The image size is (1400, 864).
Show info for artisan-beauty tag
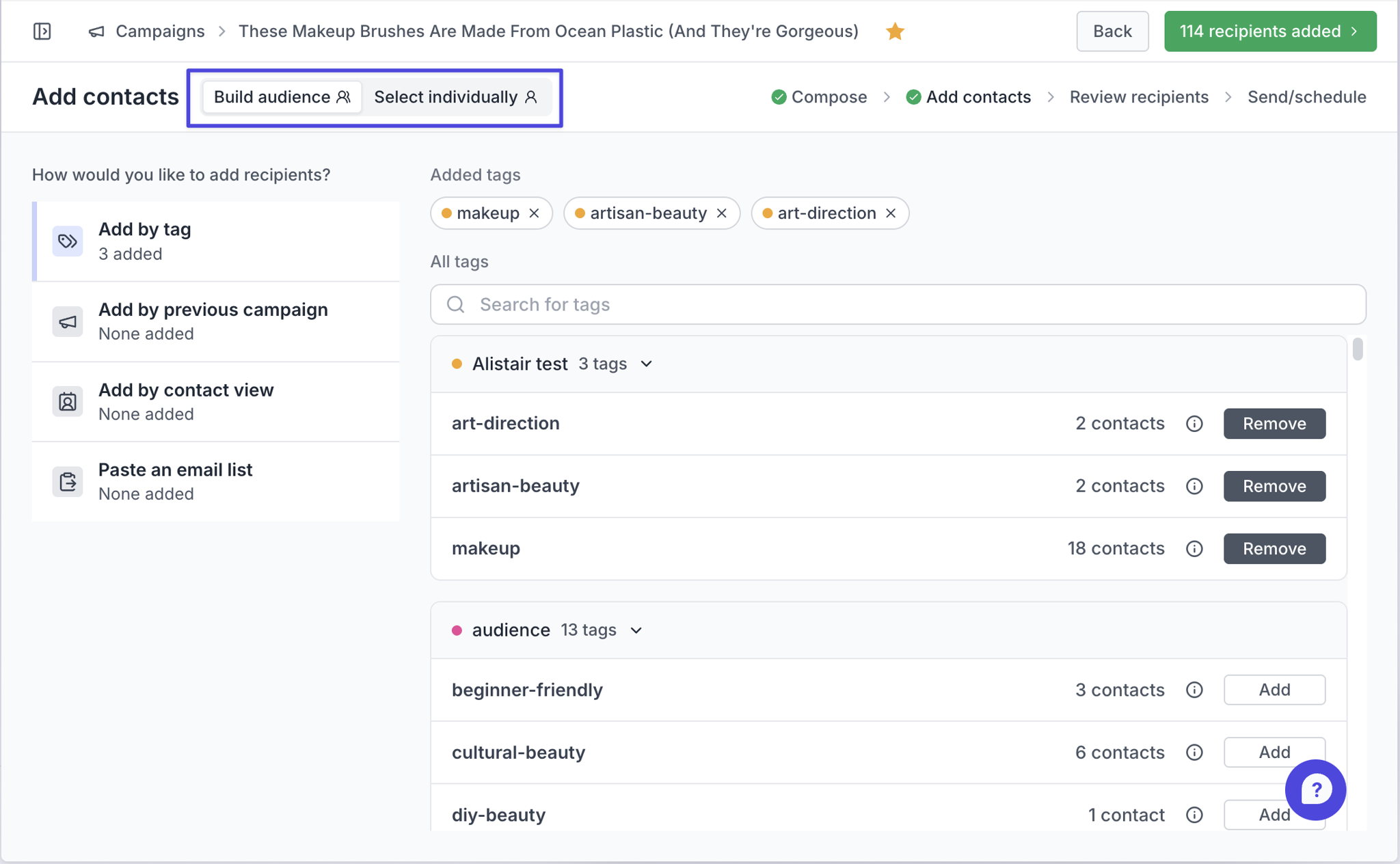[1194, 486]
